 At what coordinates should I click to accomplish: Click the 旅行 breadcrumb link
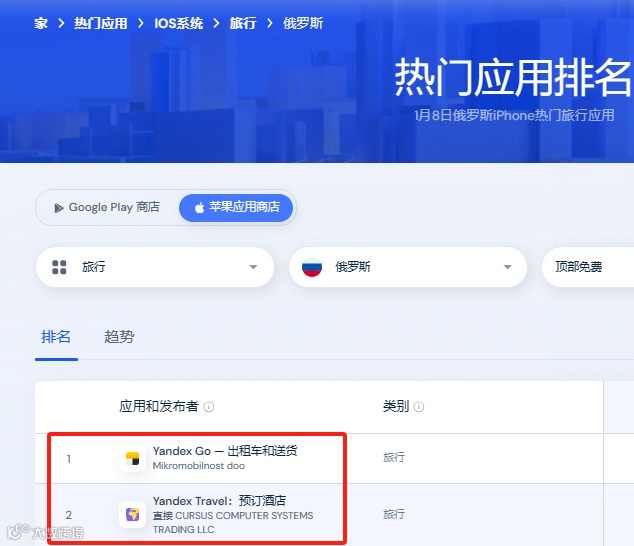(x=243, y=23)
